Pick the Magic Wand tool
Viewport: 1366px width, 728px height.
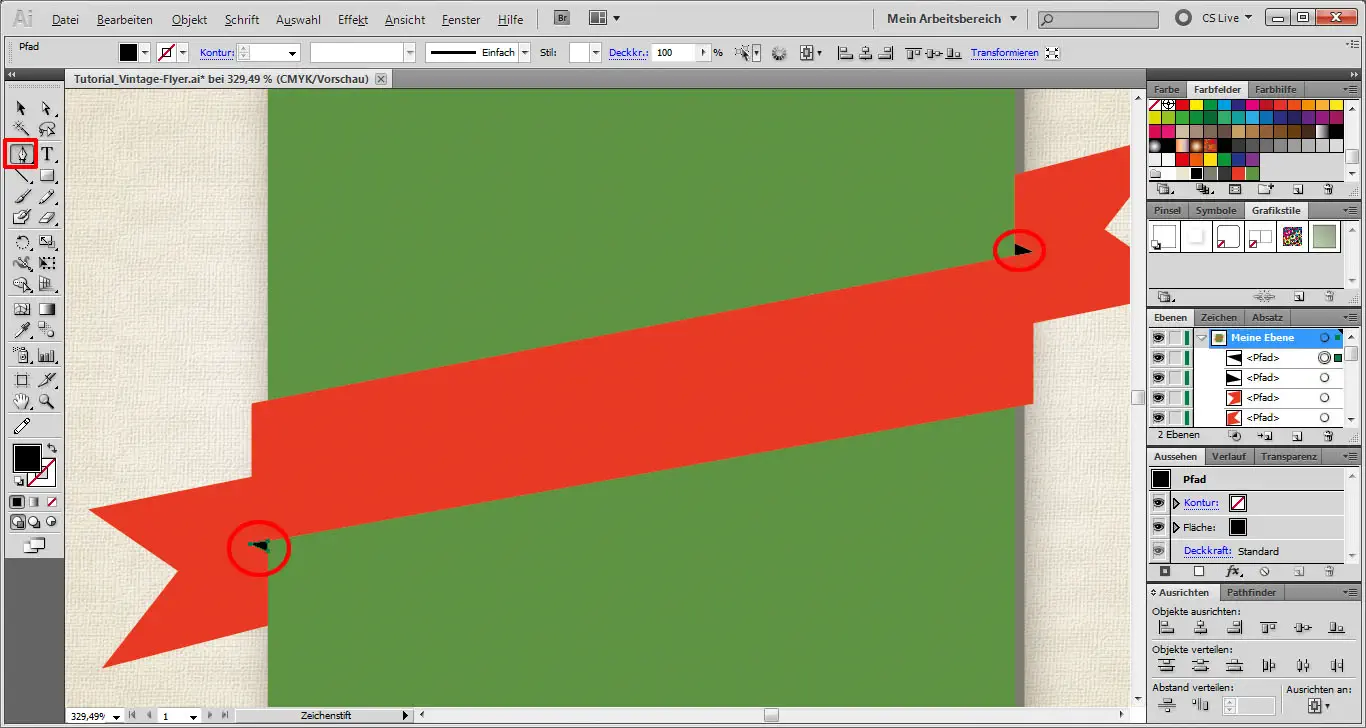pos(21,130)
